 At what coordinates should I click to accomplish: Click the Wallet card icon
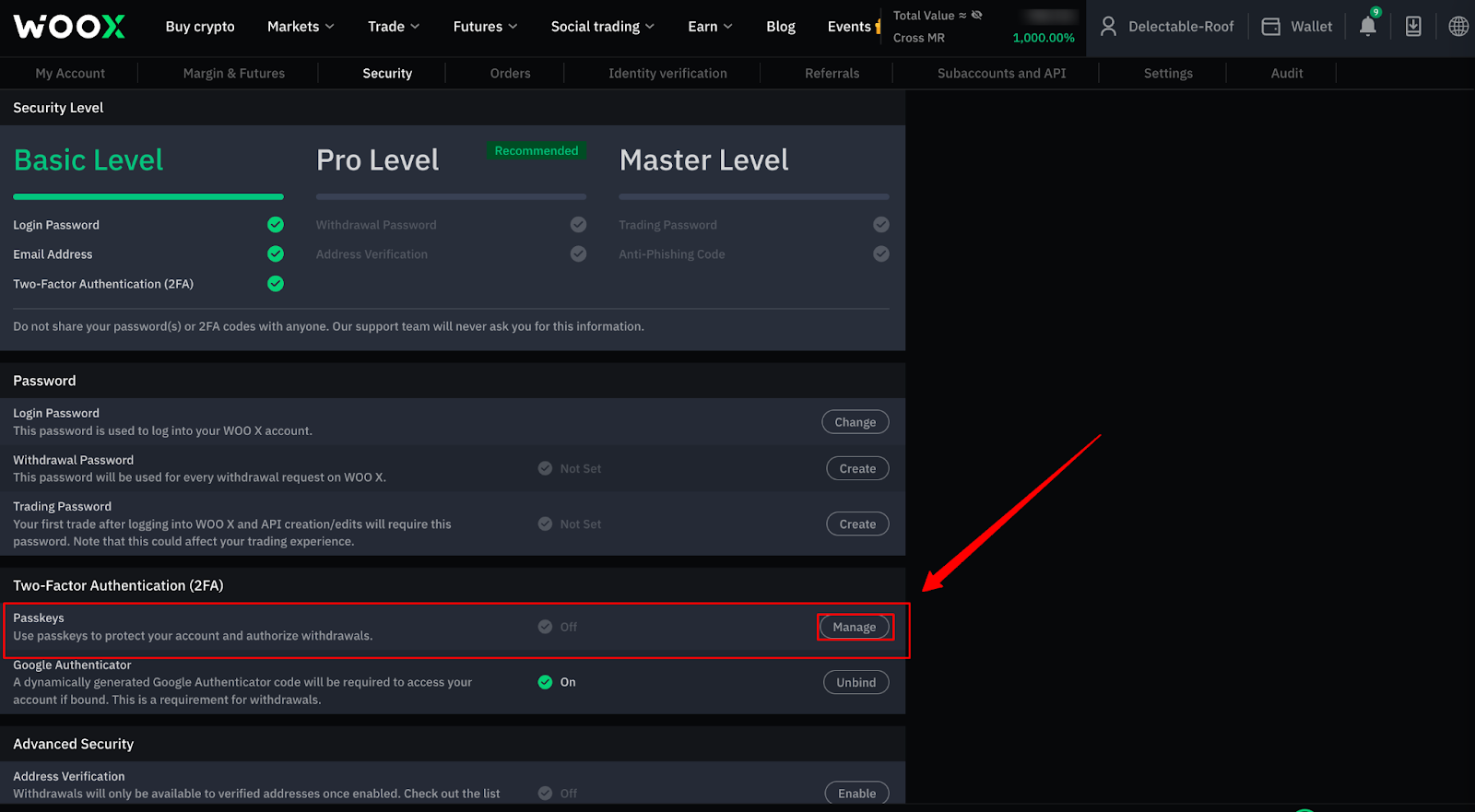coord(1271,27)
